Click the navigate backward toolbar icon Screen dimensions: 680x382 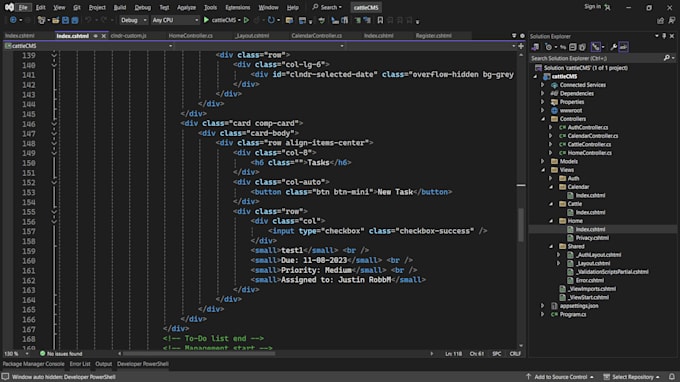point(13,20)
